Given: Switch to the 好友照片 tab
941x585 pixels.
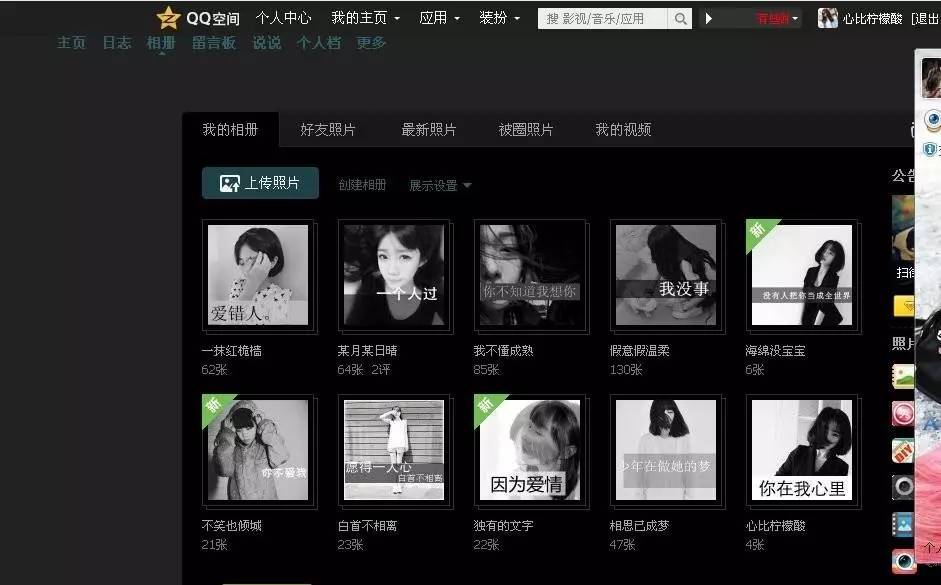Looking at the screenshot, I should point(329,130).
